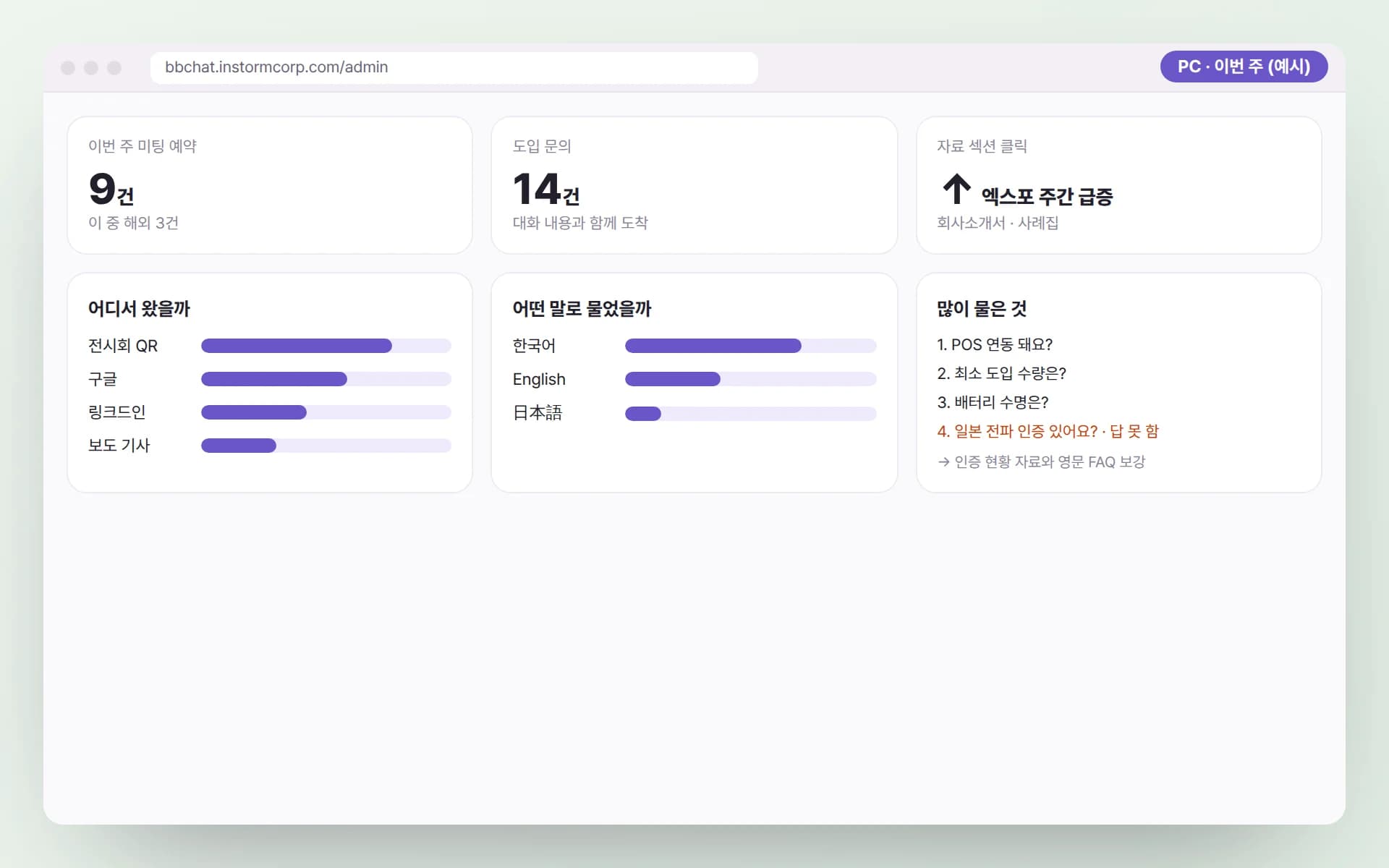Click the 구글 progress bar
1389x868 pixels.
(x=326, y=379)
